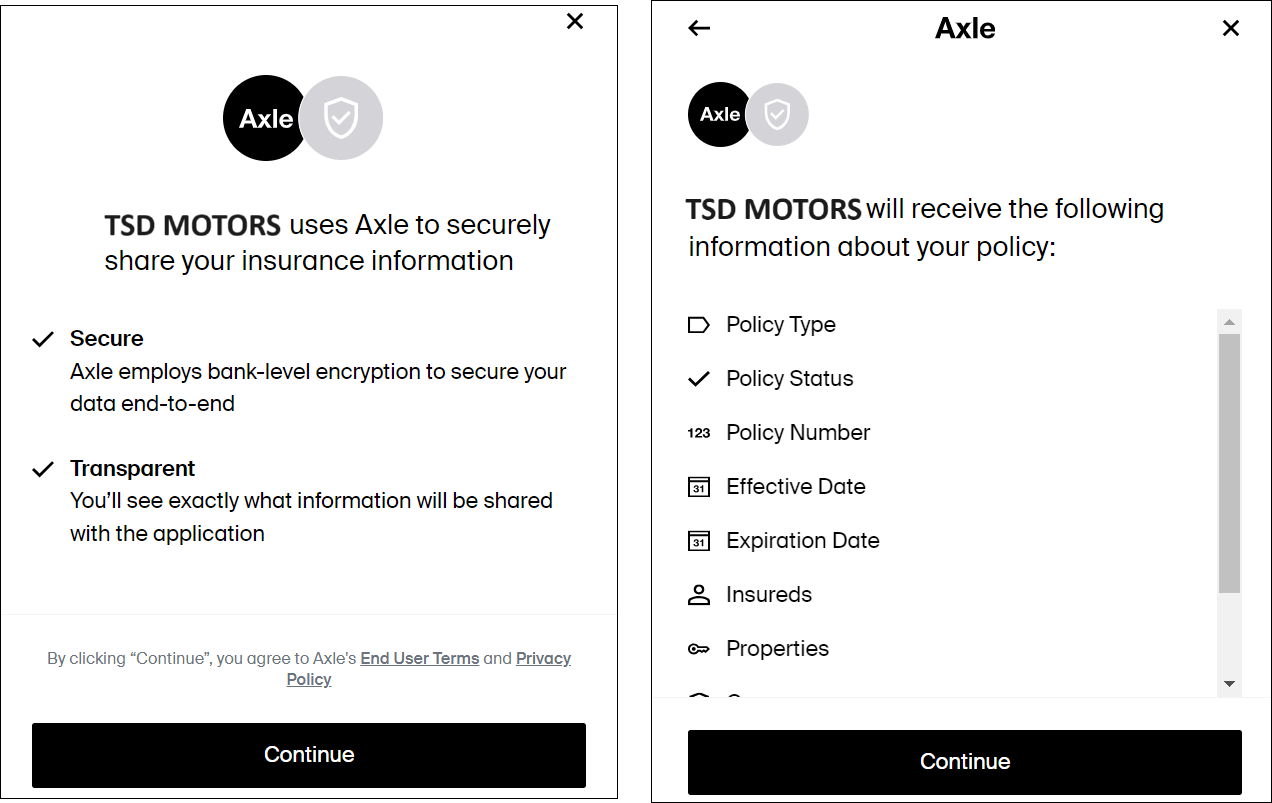Click the Secure checkmark icon

[43, 339]
